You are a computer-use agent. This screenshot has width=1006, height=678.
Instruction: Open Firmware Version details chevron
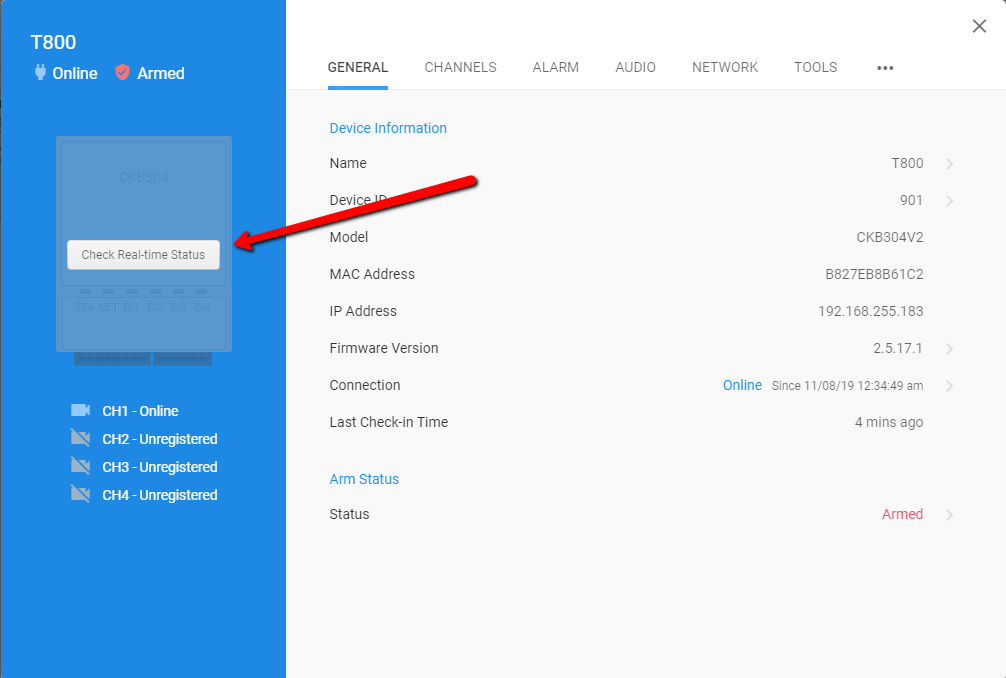(950, 349)
